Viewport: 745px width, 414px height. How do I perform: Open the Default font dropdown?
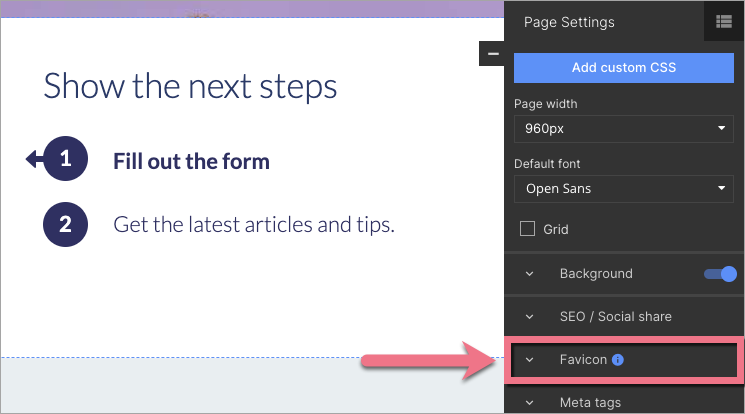coord(624,188)
